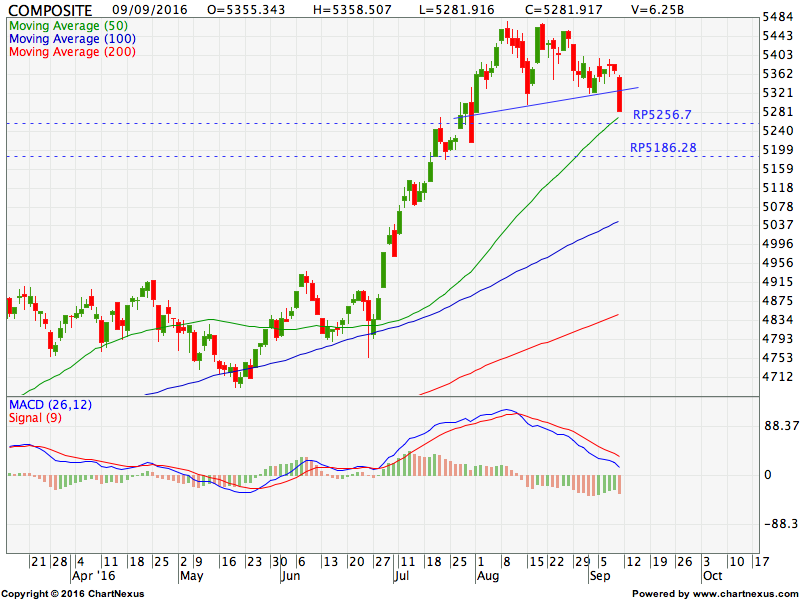Click the close value C=5281.917
The width and height of the screenshot is (800, 600).
564,10
